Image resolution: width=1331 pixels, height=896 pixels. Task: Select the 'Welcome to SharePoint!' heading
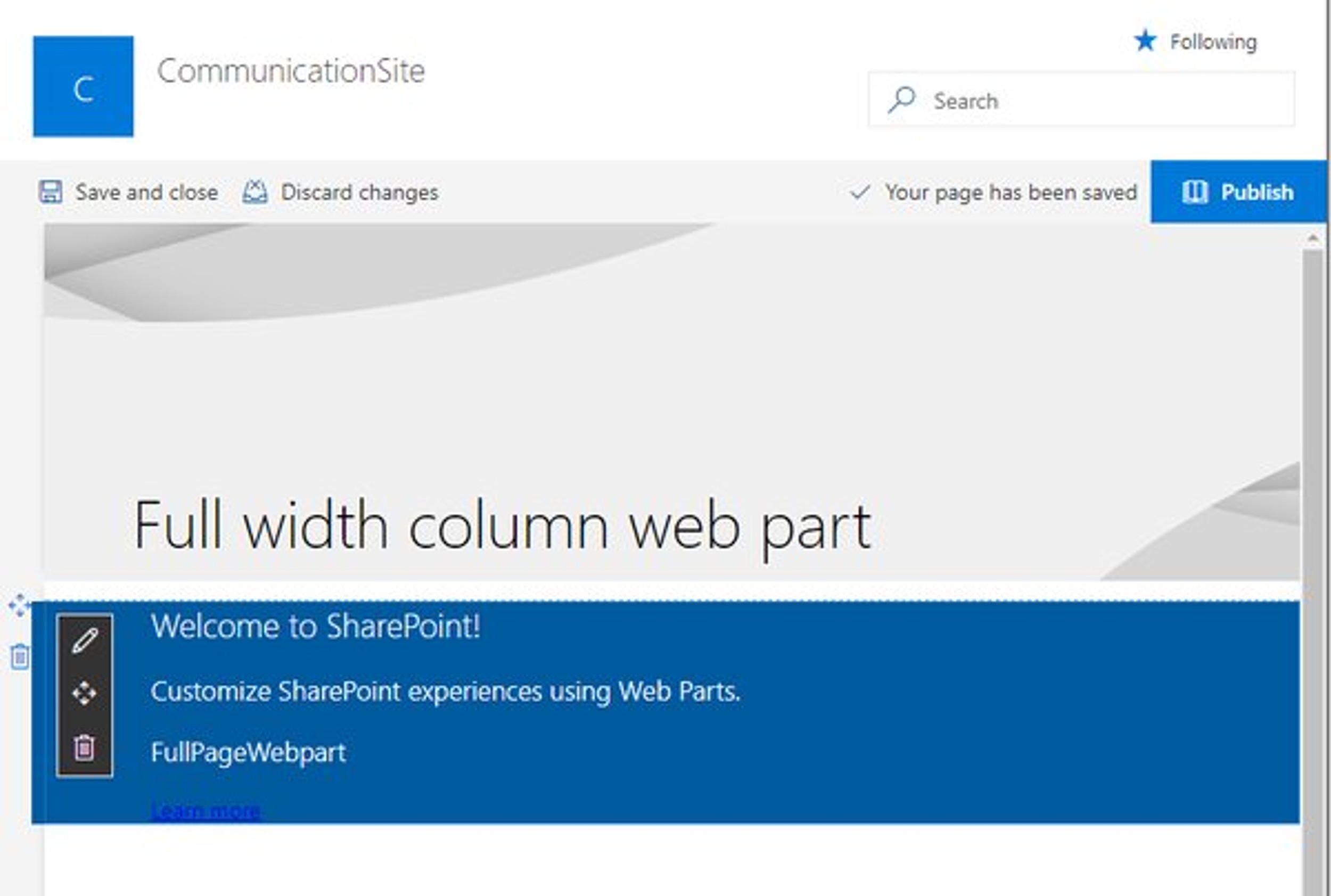pyautogui.click(x=316, y=626)
